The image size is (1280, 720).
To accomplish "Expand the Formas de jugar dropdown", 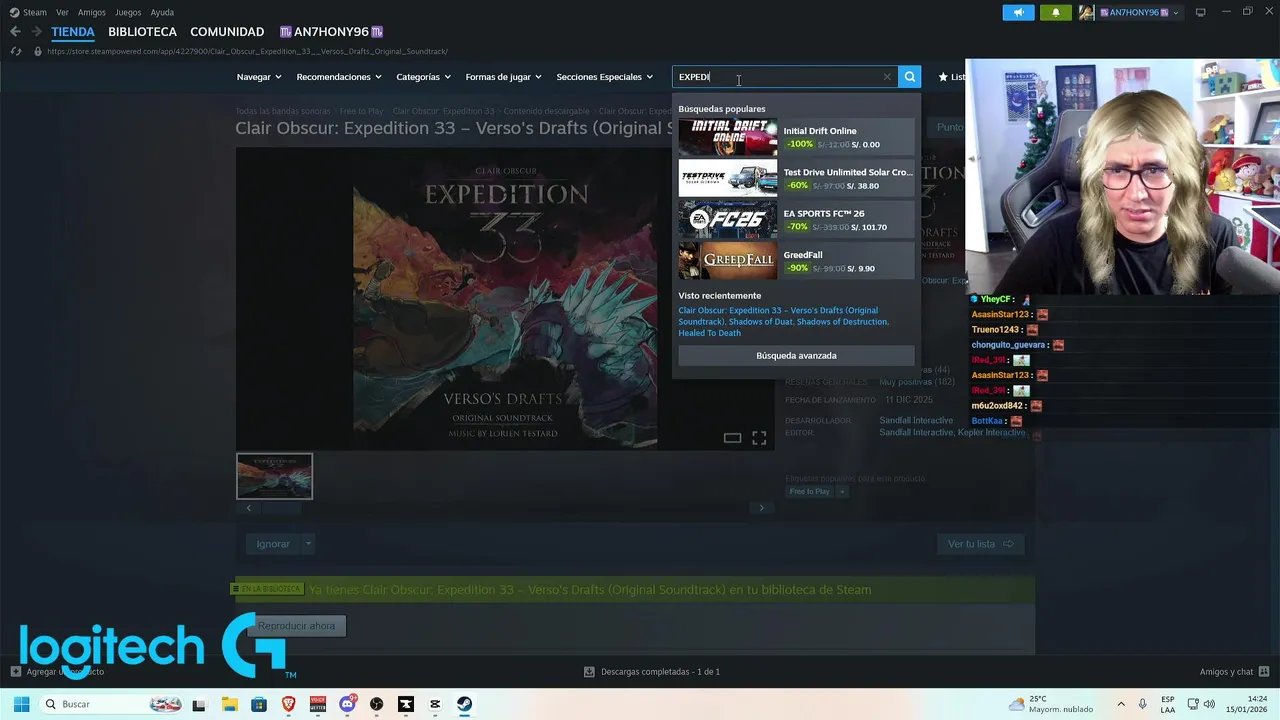I will click(503, 77).
